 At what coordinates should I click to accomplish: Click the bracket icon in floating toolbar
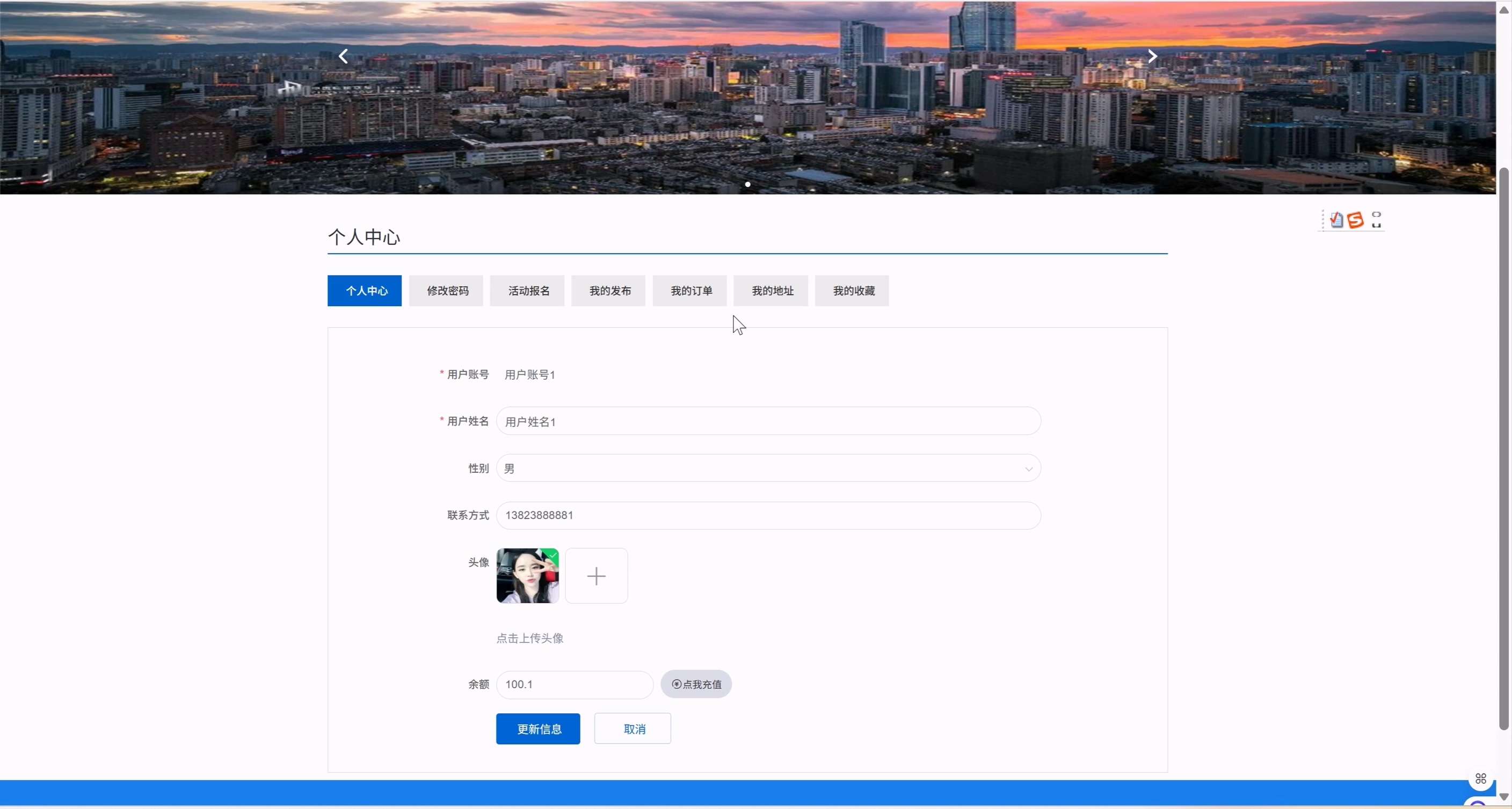tap(1376, 220)
